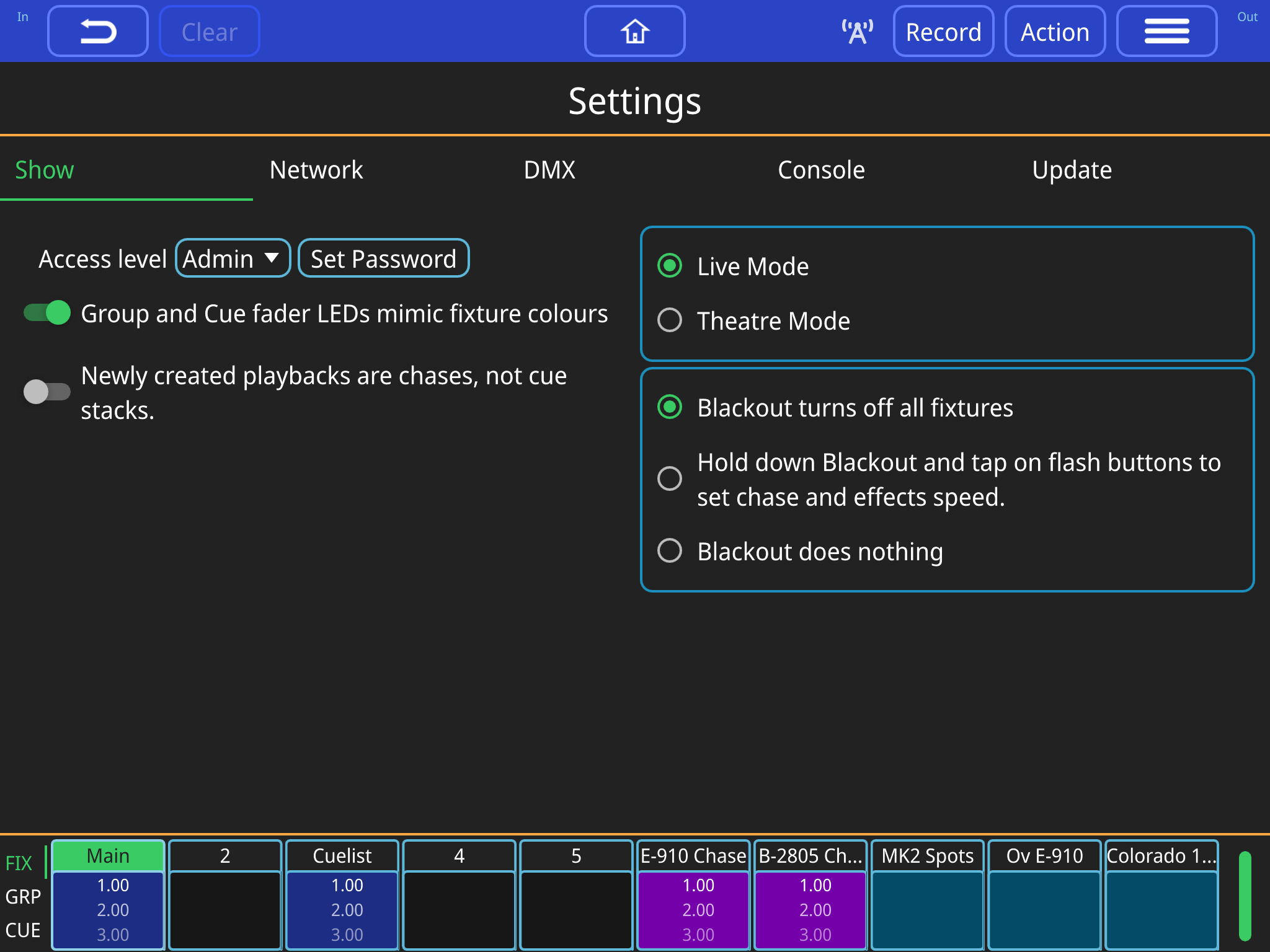This screenshot has width=1270, height=952.
Task: Select Theatre Mode
Action: pyautogui.click(x=669, y=320)
